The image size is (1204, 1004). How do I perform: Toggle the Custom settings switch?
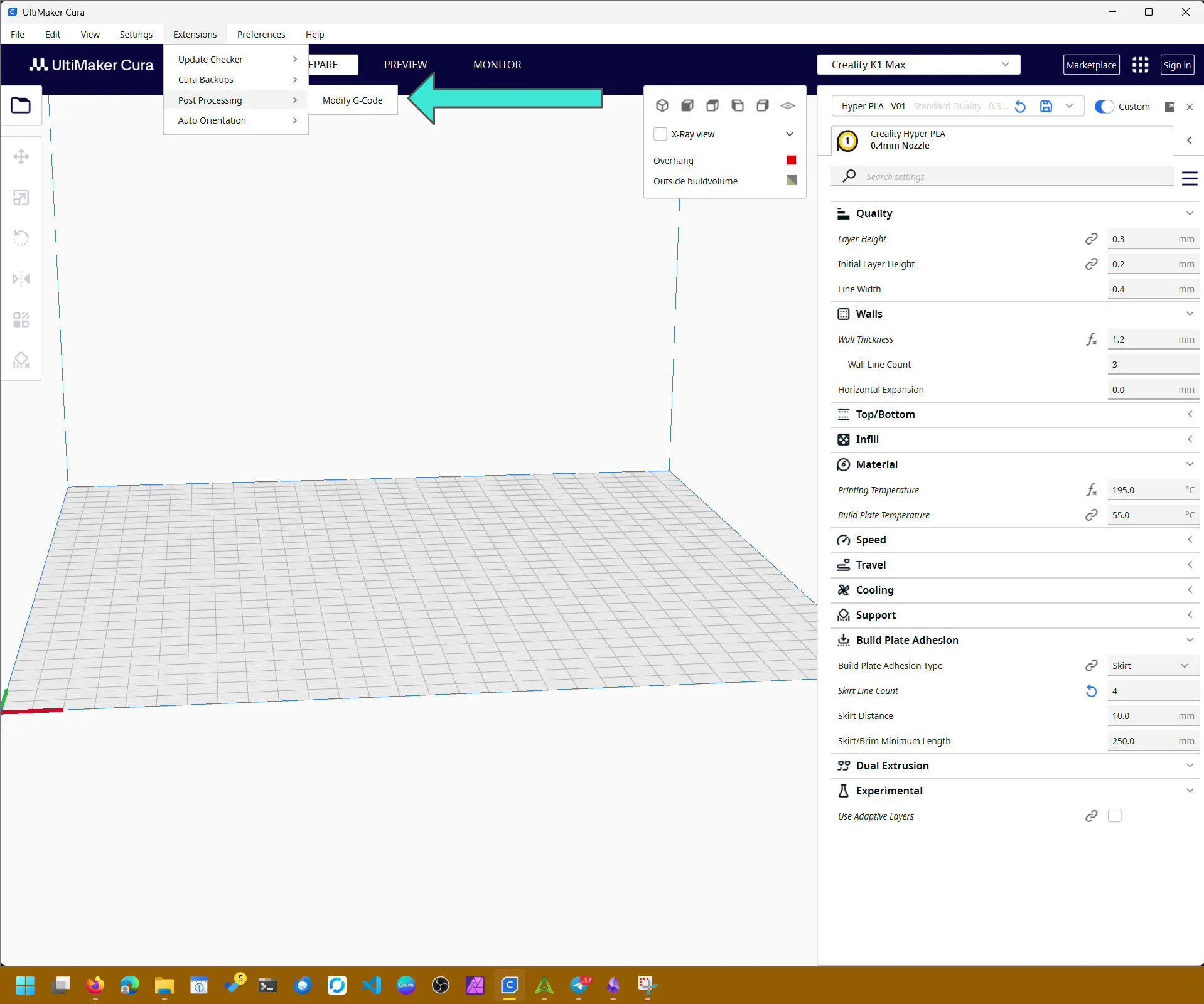point(1104,107)
